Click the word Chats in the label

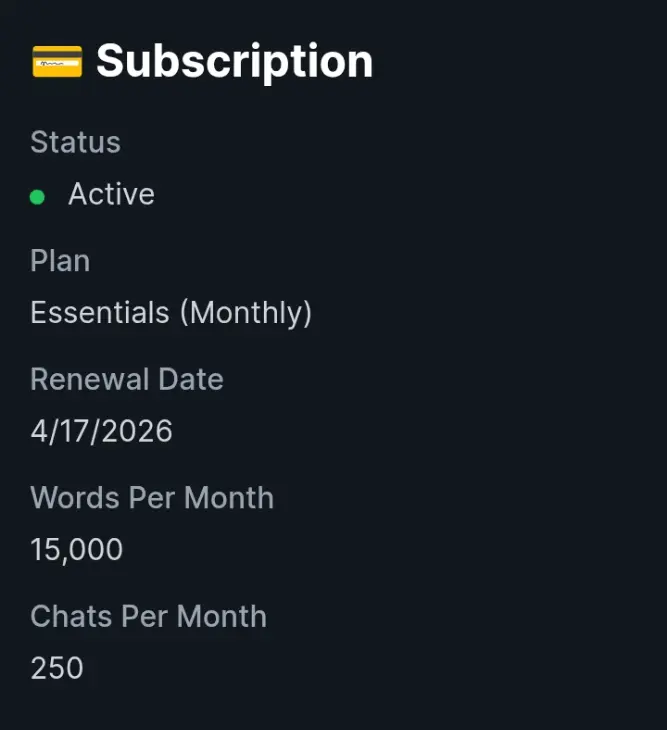click(72, 616)
